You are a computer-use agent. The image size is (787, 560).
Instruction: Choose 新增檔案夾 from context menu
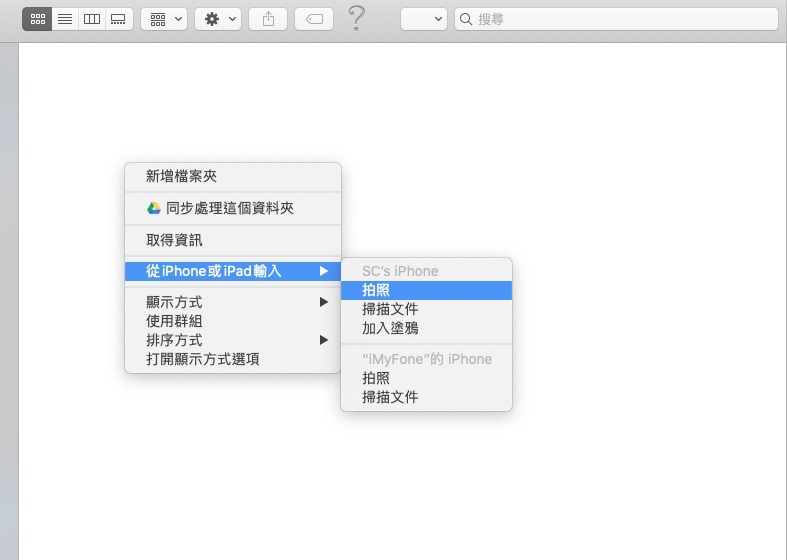[233, 176]
